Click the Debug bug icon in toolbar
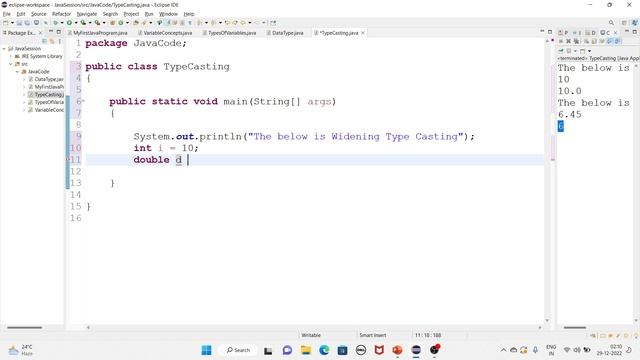Image resolution: width=640 pixels, height=360 pixels. [x=55, y=22]
